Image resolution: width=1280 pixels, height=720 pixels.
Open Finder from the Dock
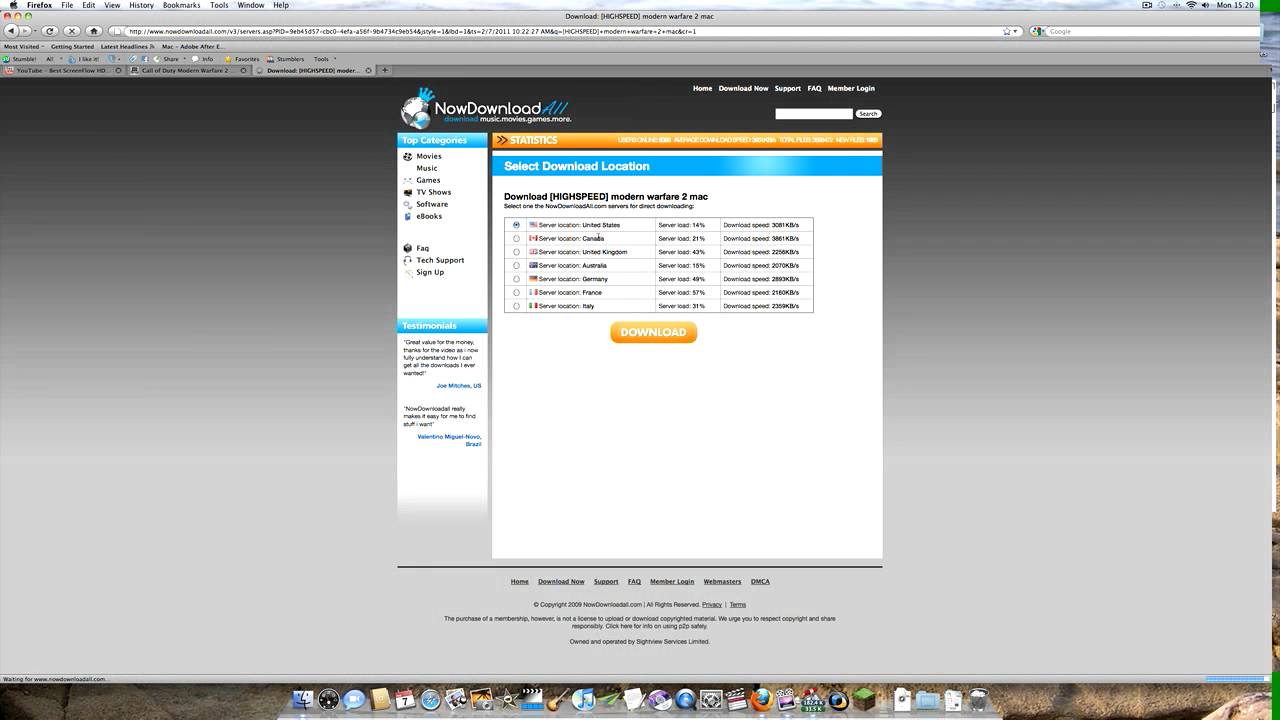pos(302,700)
